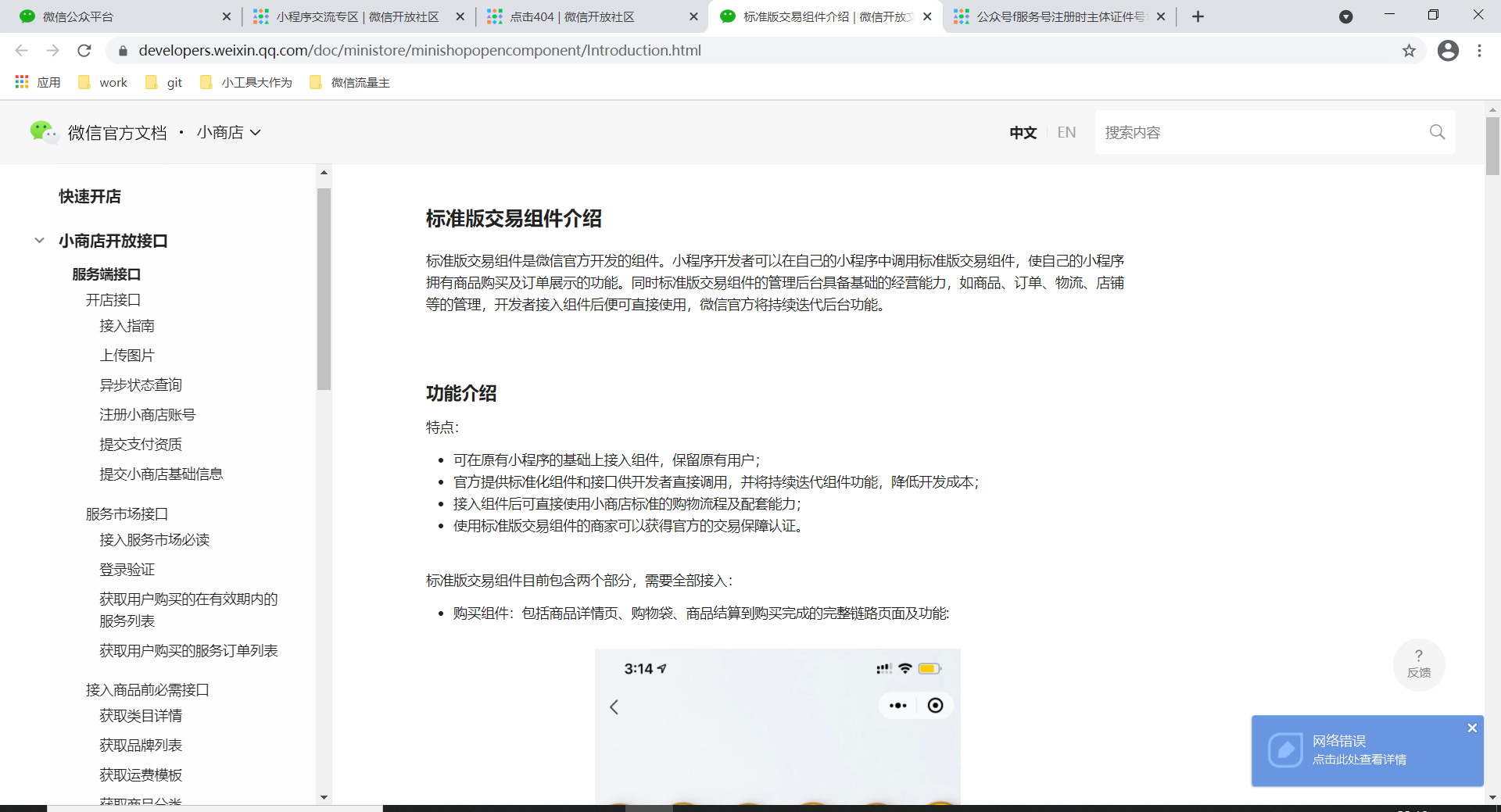Click the sidebar scroll-down arrow
Viewport: 1501px width, 812px height.
[x=324, y=797]
